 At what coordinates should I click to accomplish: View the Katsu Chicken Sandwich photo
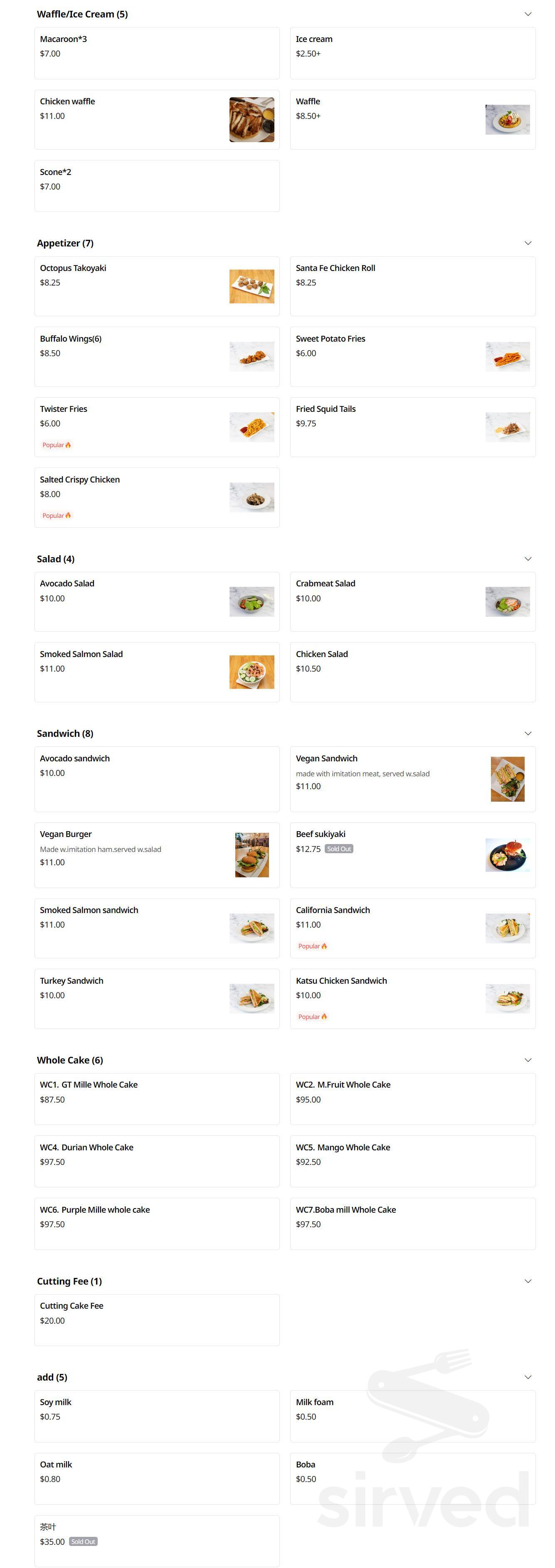tap(507, 998)
